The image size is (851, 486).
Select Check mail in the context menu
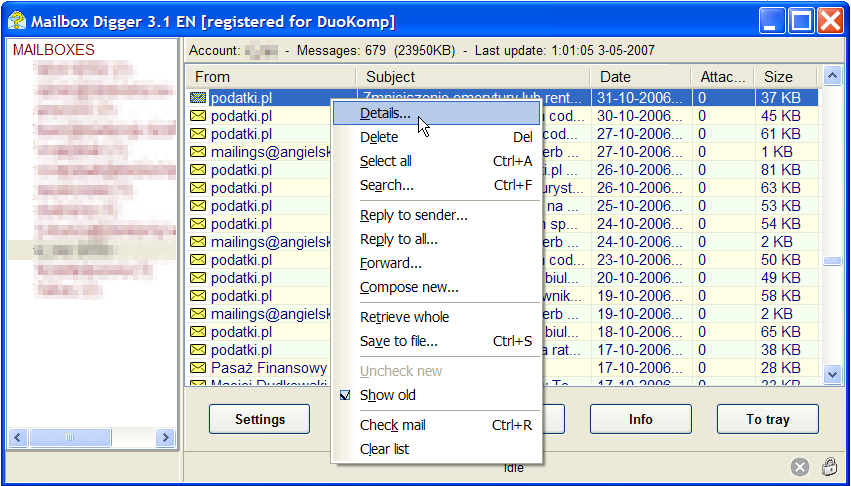436,425
